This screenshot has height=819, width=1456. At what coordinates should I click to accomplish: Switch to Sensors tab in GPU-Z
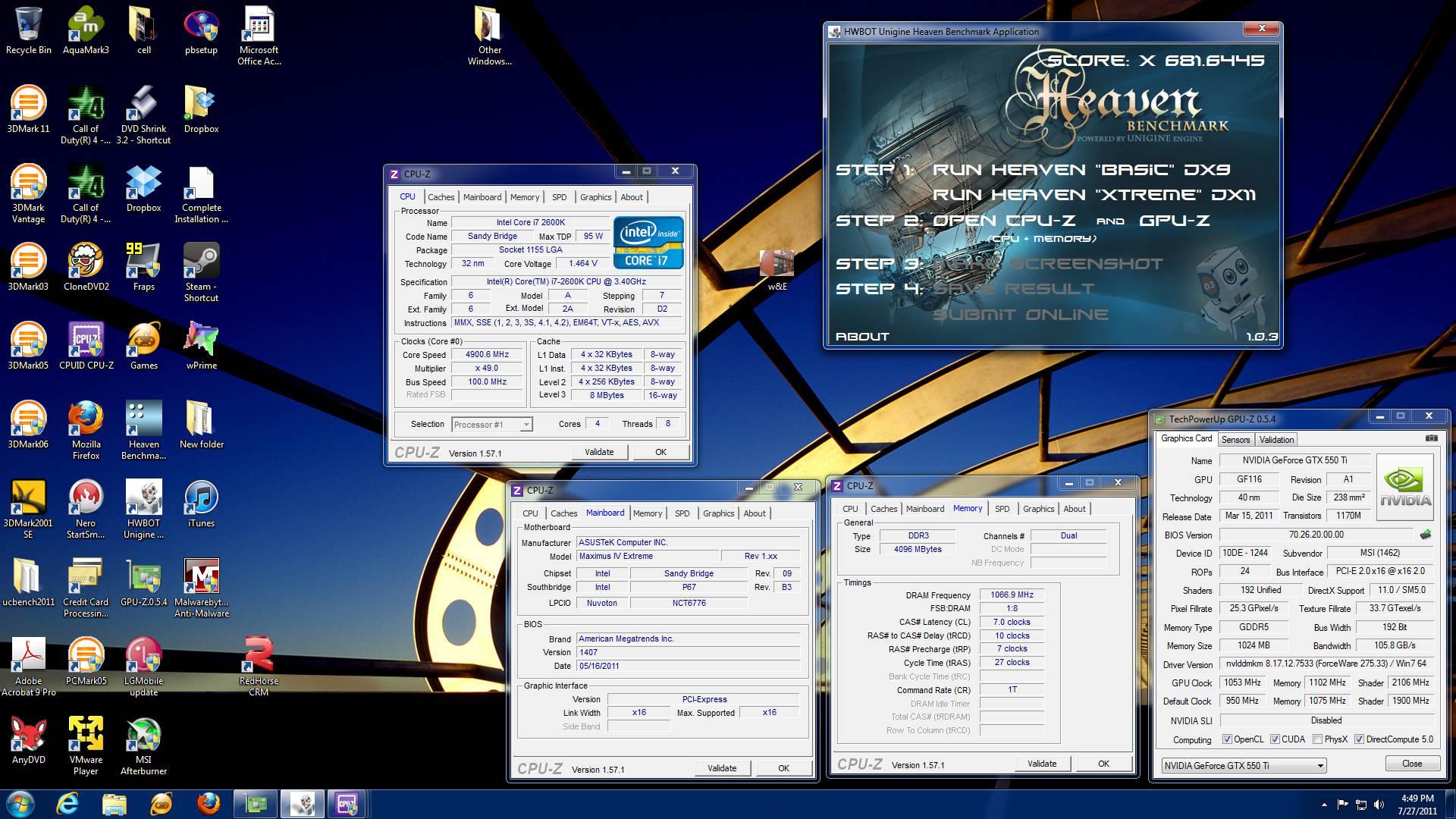pyautogui.click(x=1235, y=440)
